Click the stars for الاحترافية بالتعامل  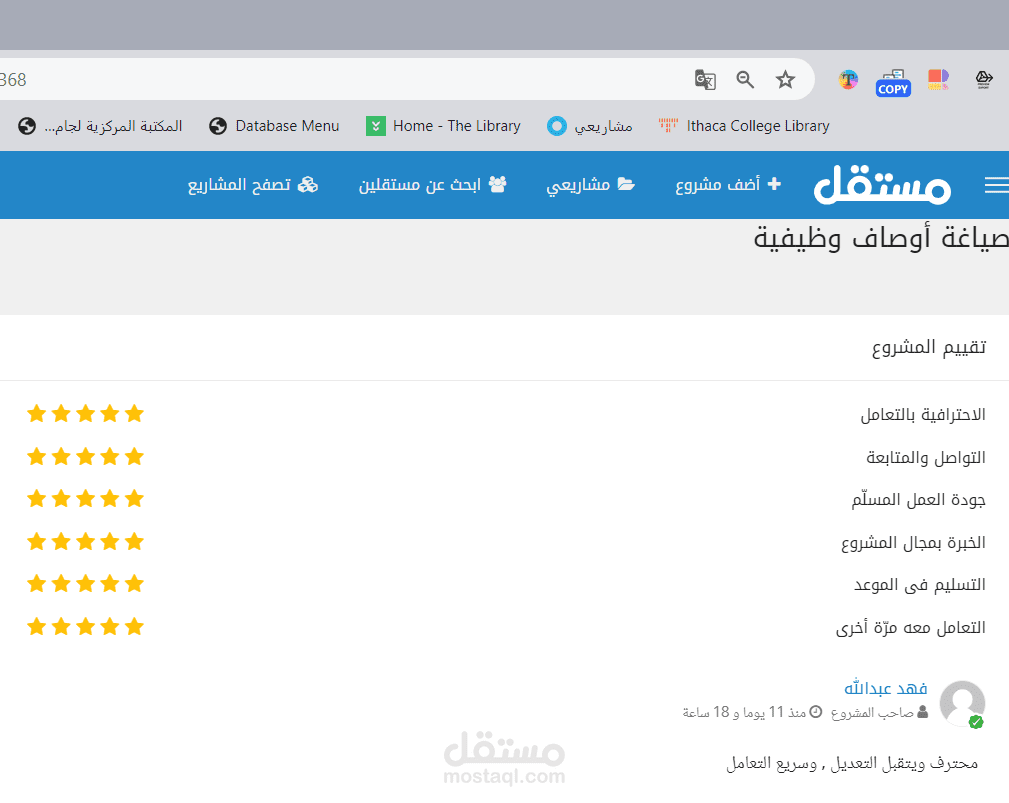[x=86, y=413]
